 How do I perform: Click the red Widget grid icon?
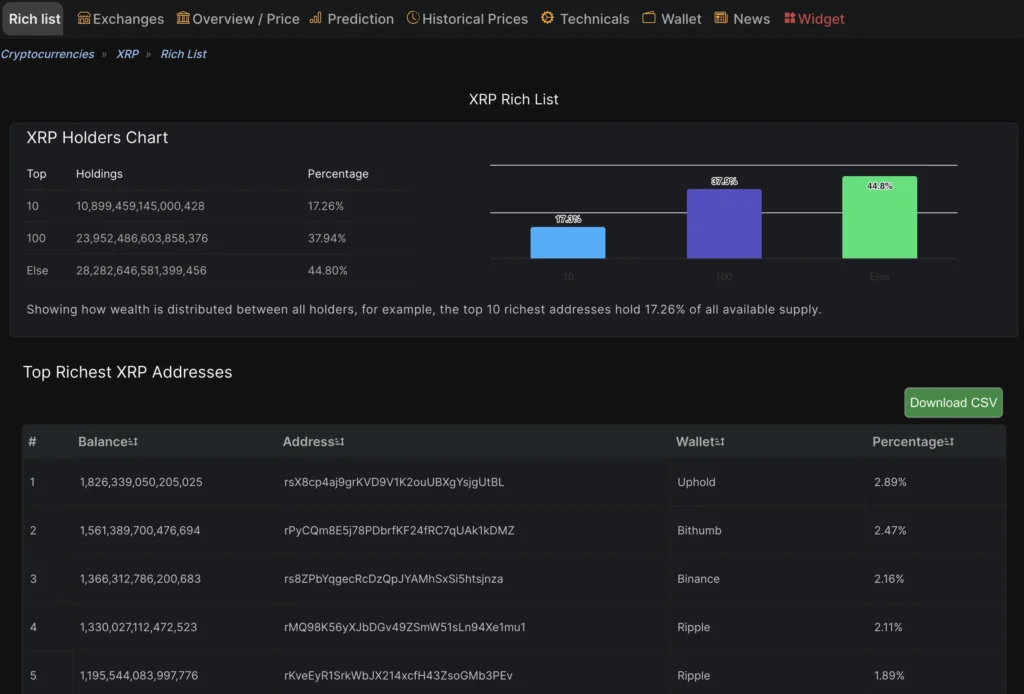pos(789,18)
